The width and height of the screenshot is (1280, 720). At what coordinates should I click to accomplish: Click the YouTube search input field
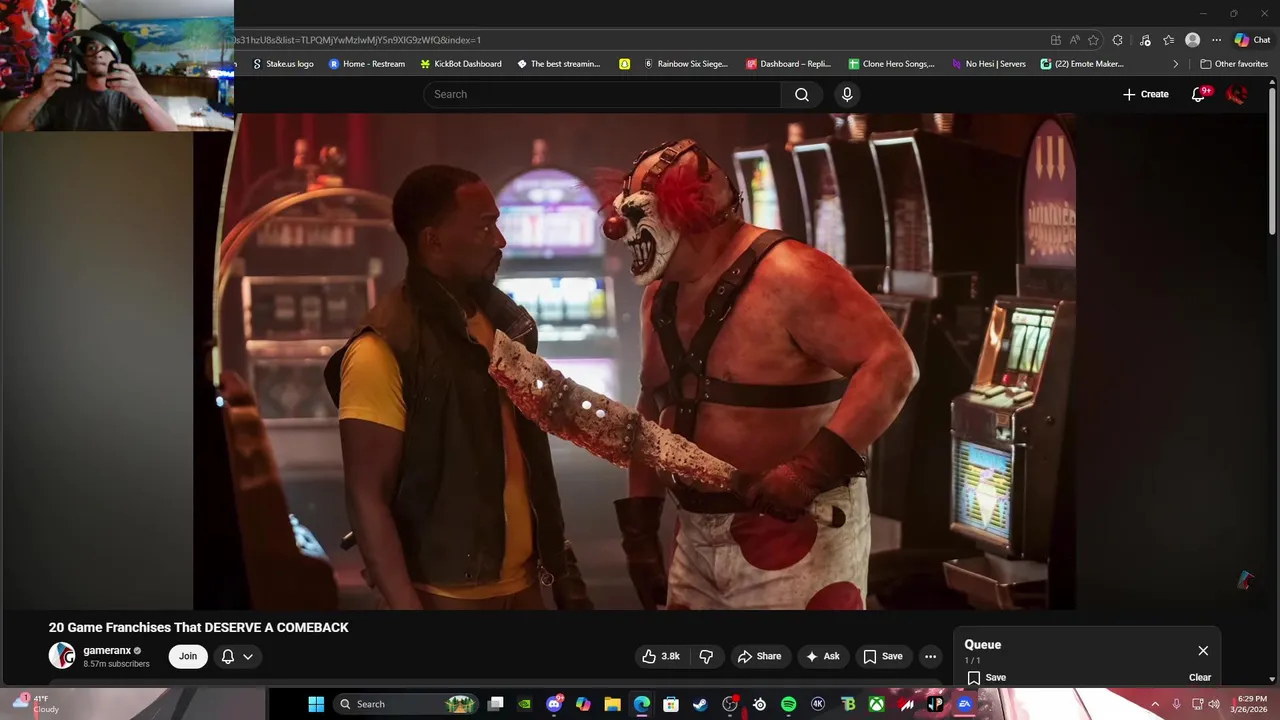[x=602, y=94]
